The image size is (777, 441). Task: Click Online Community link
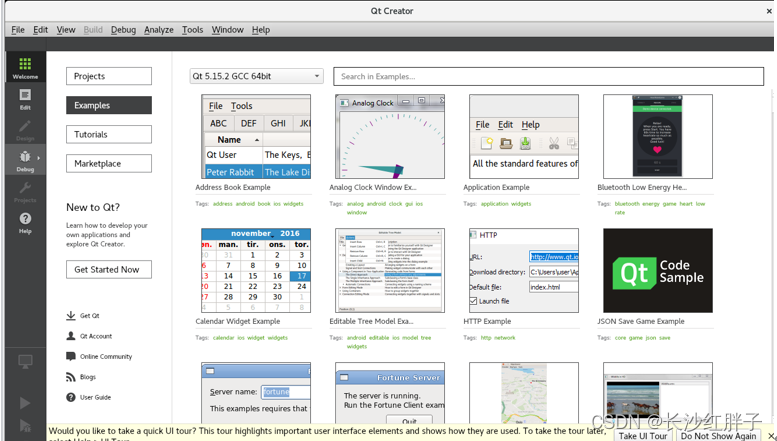click(x=106, y=356)
